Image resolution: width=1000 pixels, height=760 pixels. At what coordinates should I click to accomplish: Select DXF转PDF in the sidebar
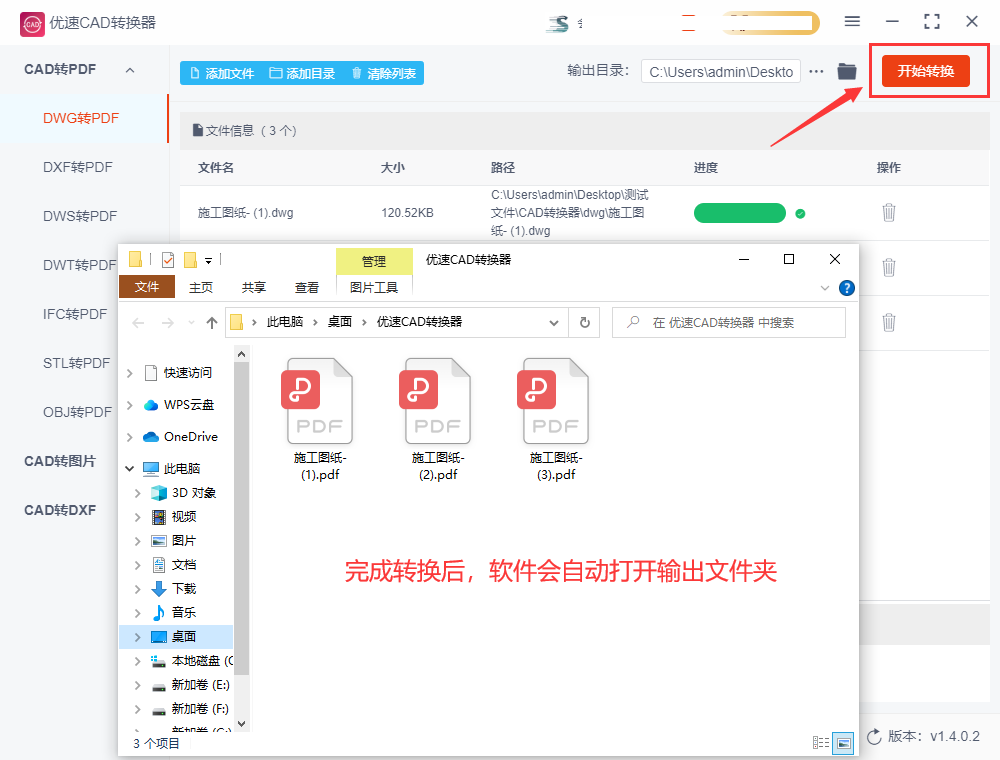(x=78, y=168)
